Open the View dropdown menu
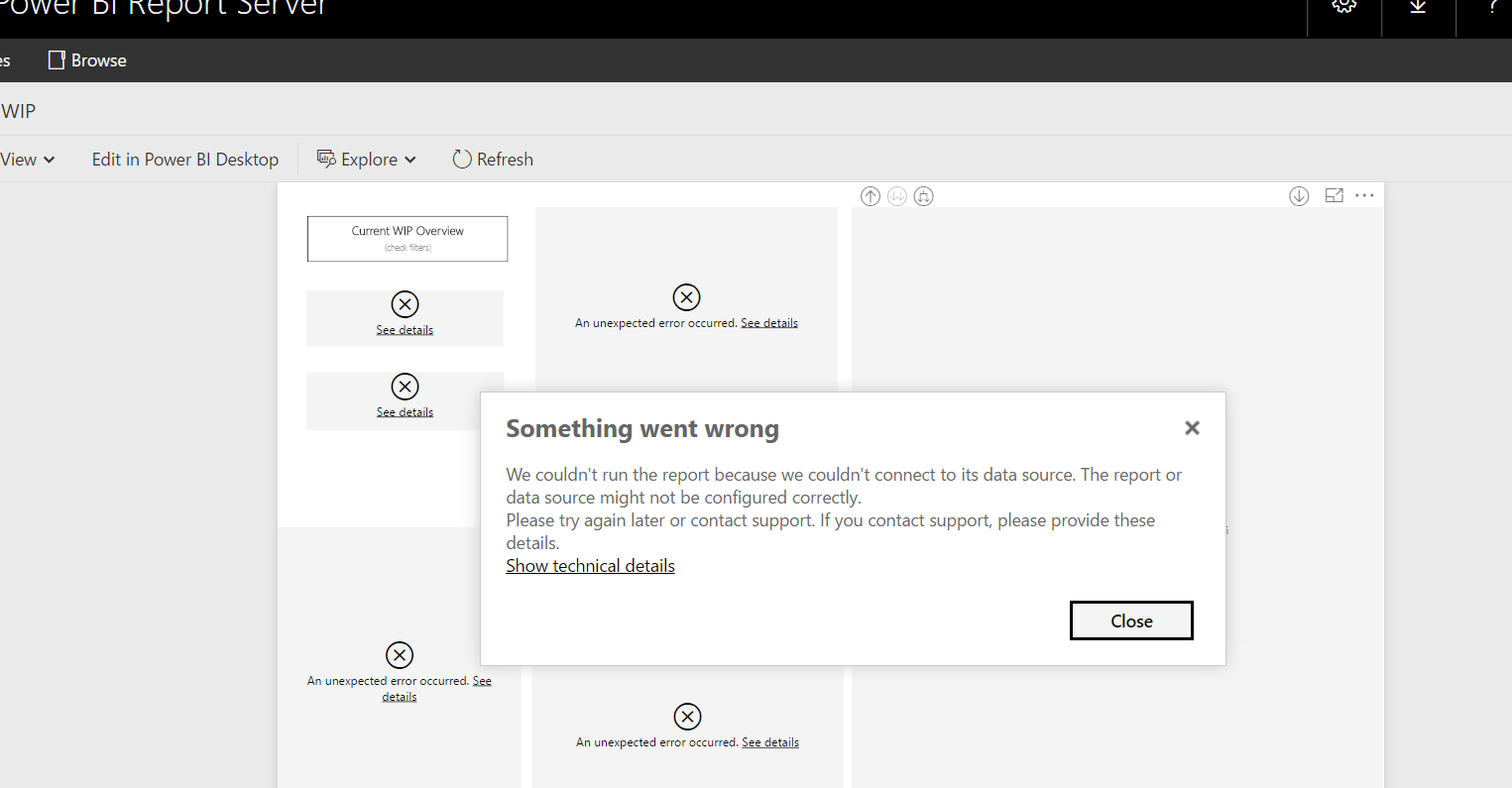The width and height of the screenshot is (1512, 788). tap(27, 160)
